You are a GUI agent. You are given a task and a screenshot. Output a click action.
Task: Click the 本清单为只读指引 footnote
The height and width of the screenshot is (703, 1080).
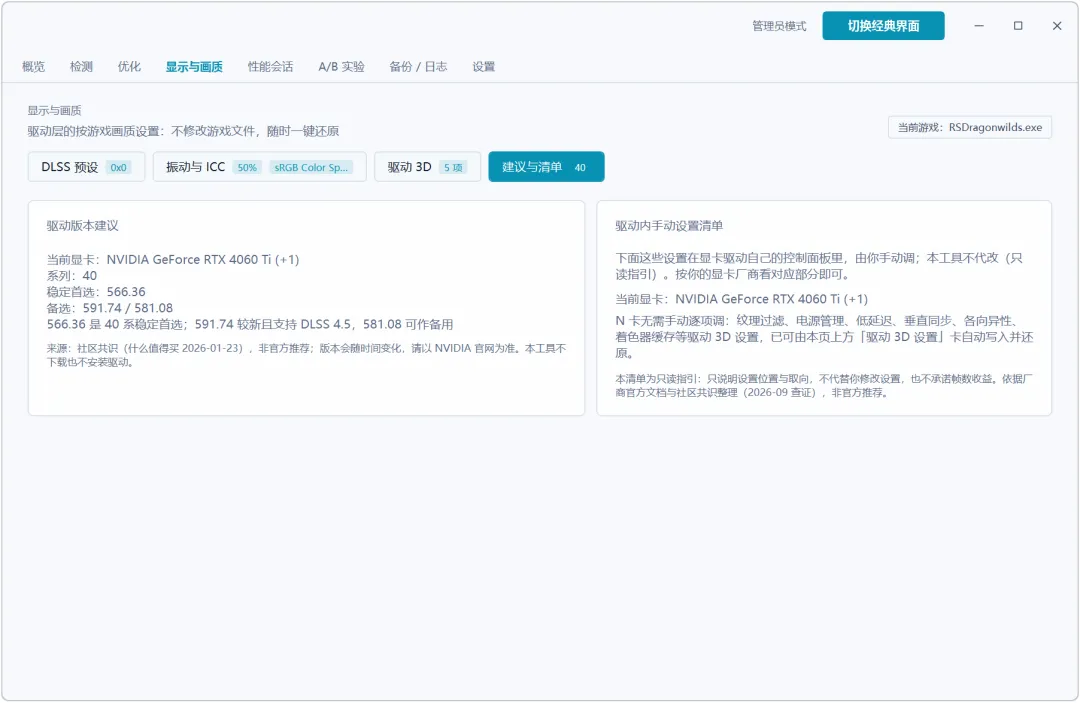click(824, 386)
